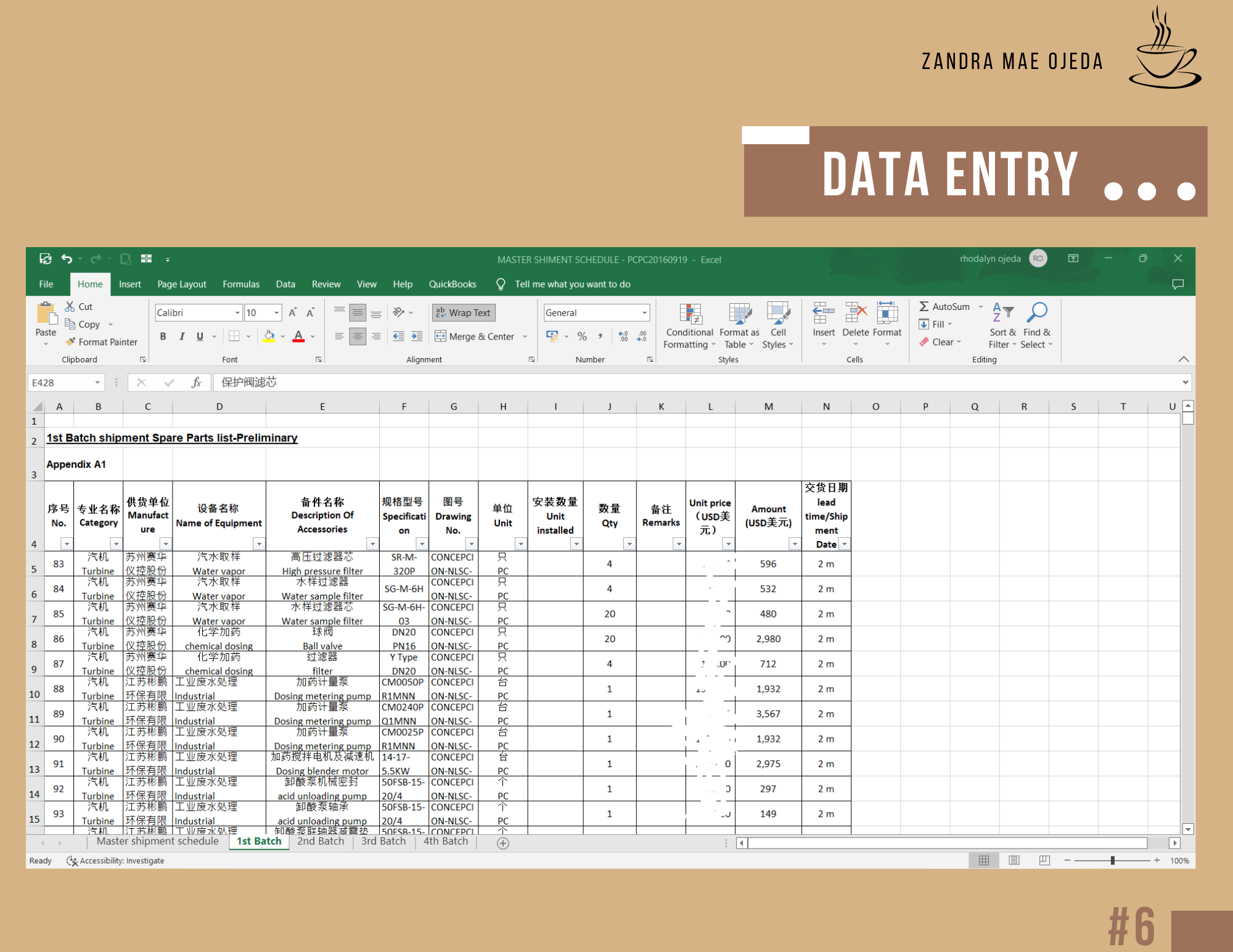This screenshot has height=952, width=1233.
Task: Open the Category column filter dropdown
Action: pyautogui.click(x=116, y=544)
